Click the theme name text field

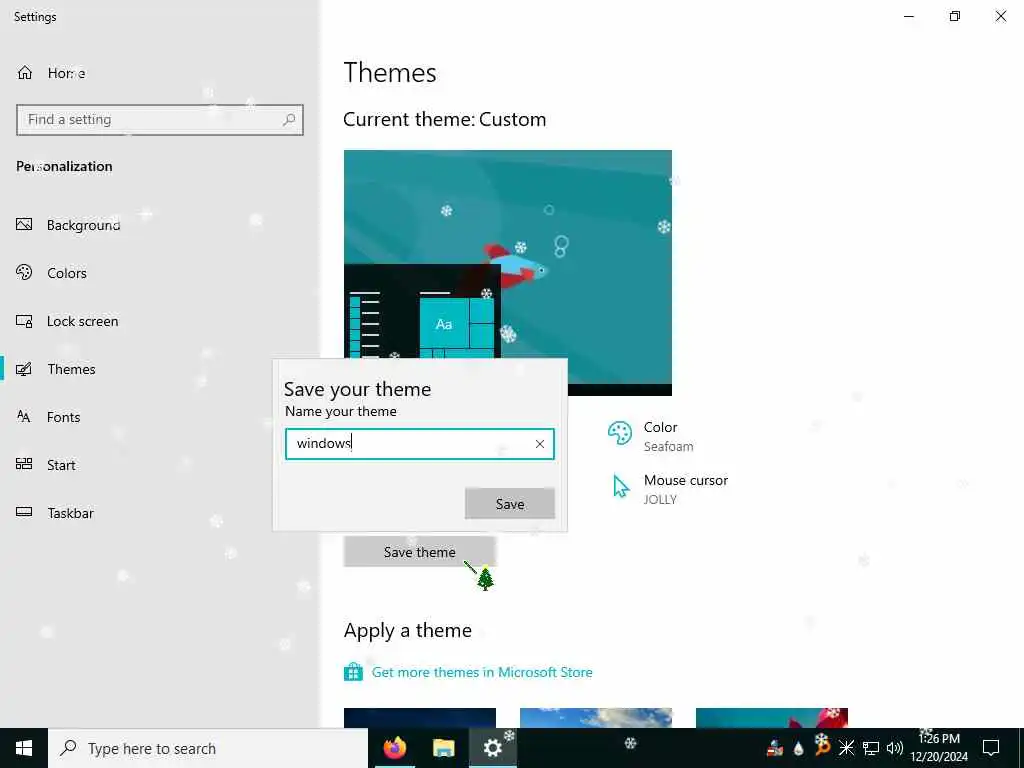click(419, 444)
